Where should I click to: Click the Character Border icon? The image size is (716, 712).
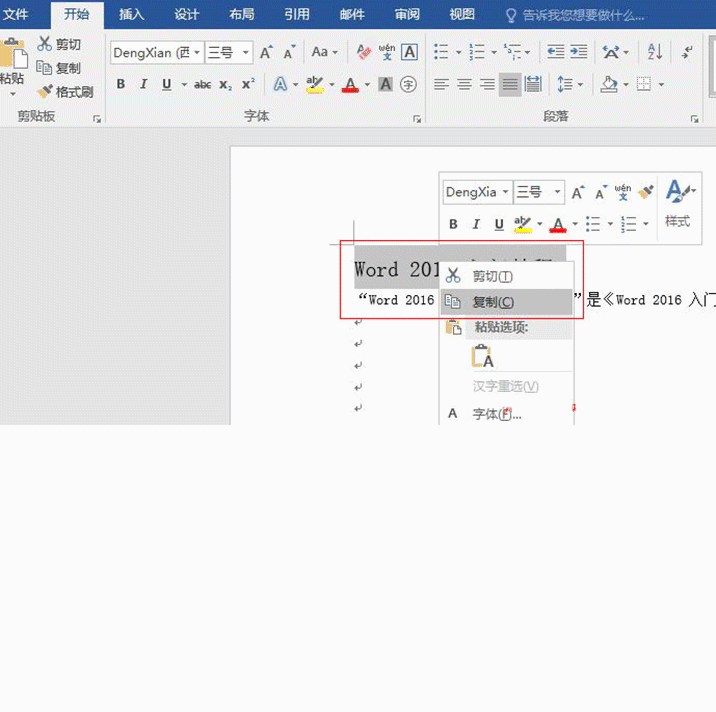click(x=410, y=52)
